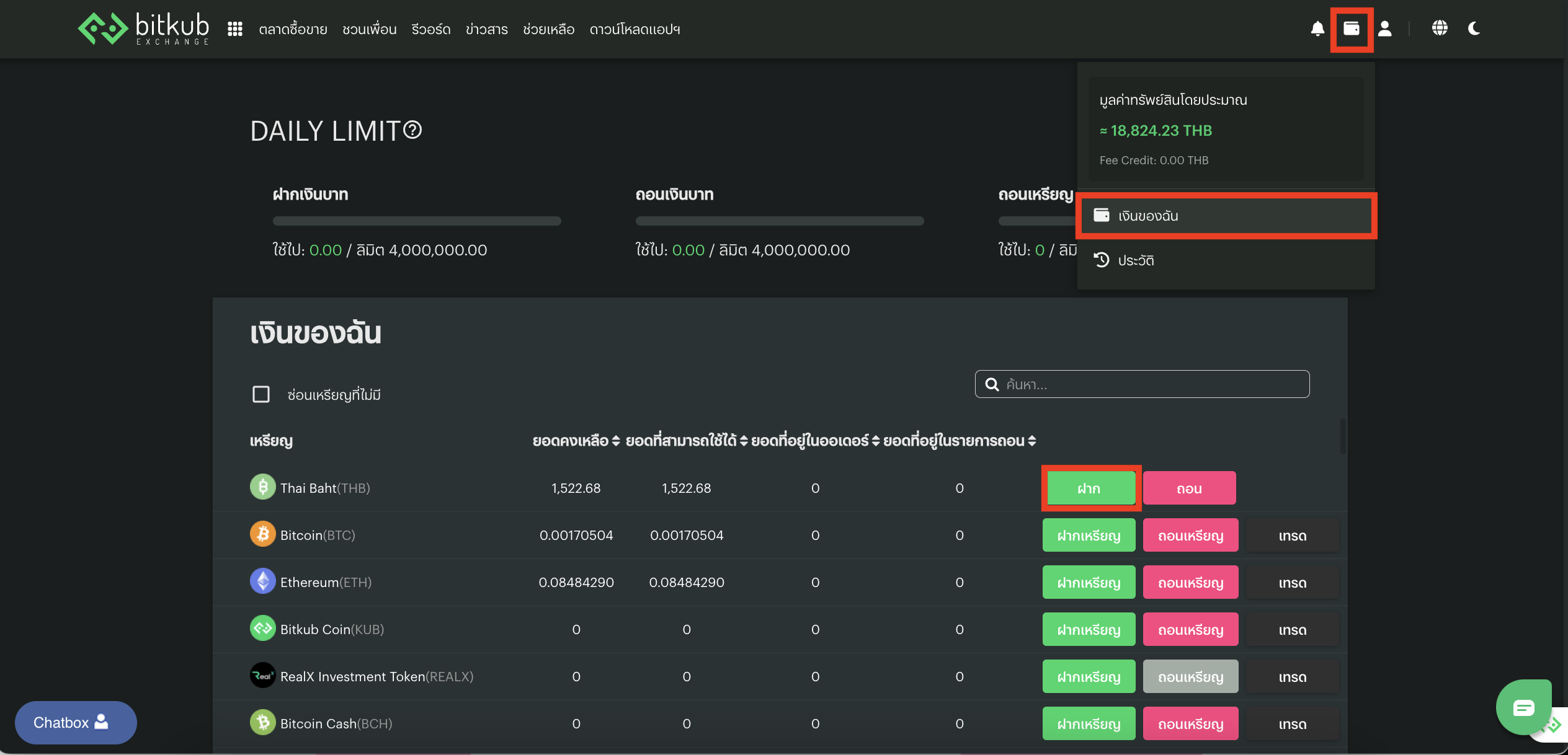This screenshot has width=1568, height=755.
Task: Click the globe language icon
Action: pos(1440,29)
